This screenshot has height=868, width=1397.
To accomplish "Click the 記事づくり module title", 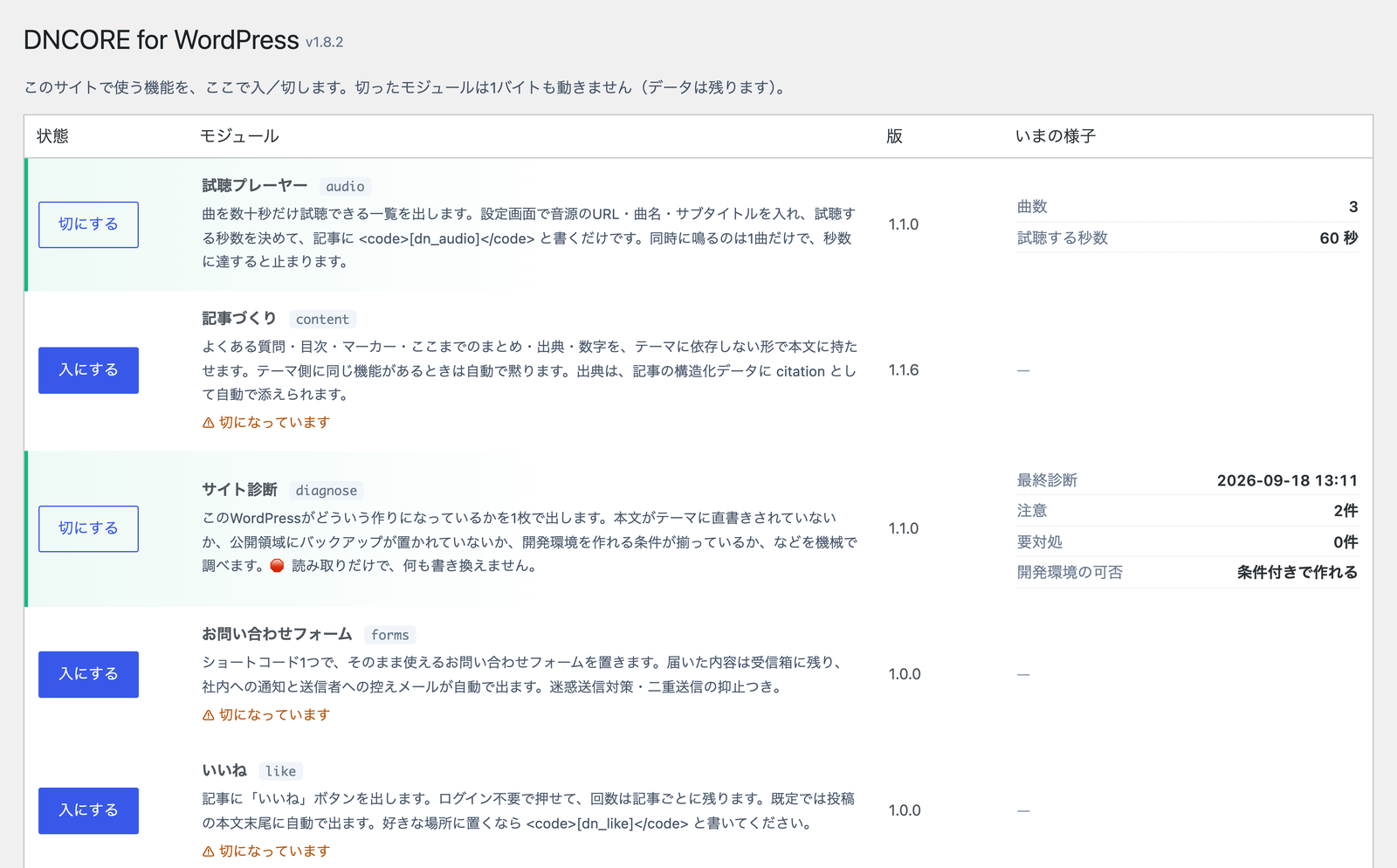I will [x=239, y=318].
